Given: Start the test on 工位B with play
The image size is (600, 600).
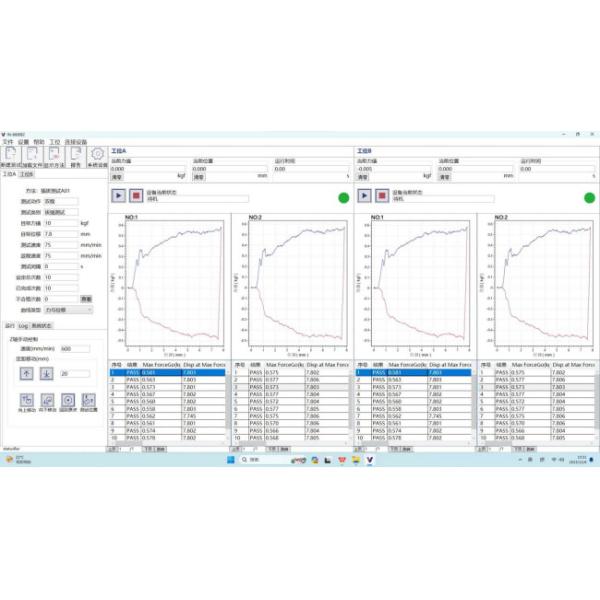Looking at the screenshot, I should click(365, 196).
